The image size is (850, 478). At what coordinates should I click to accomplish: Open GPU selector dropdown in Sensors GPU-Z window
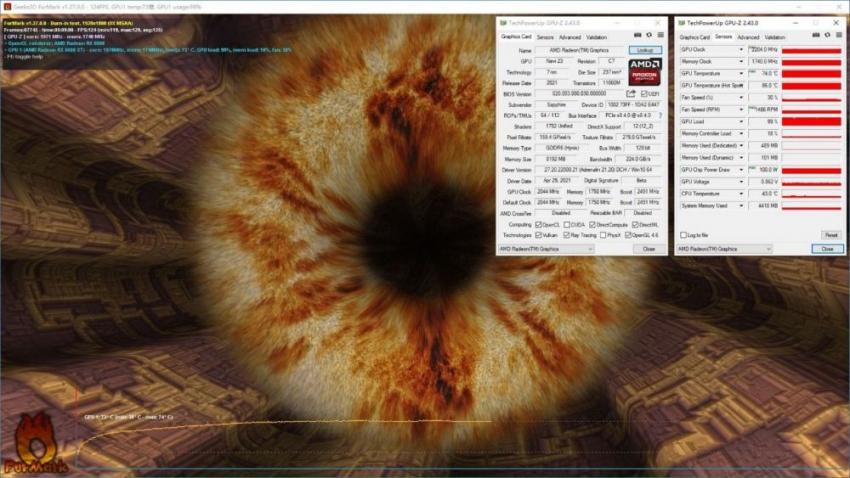pyautogui.click(x=724, y=249)
